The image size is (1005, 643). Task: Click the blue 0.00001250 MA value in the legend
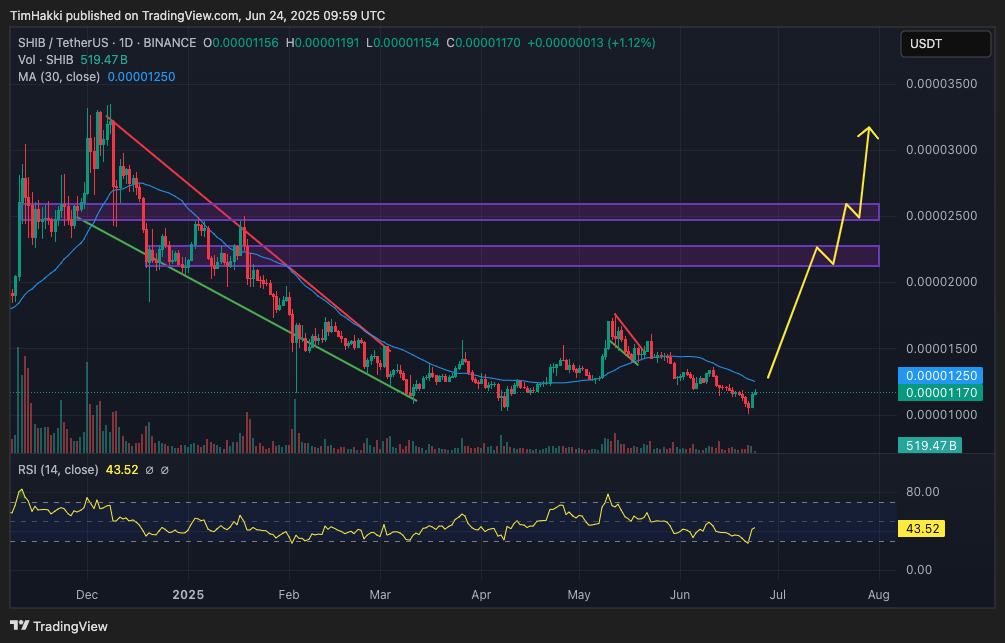pyautogui.click(x=141, y=76)
